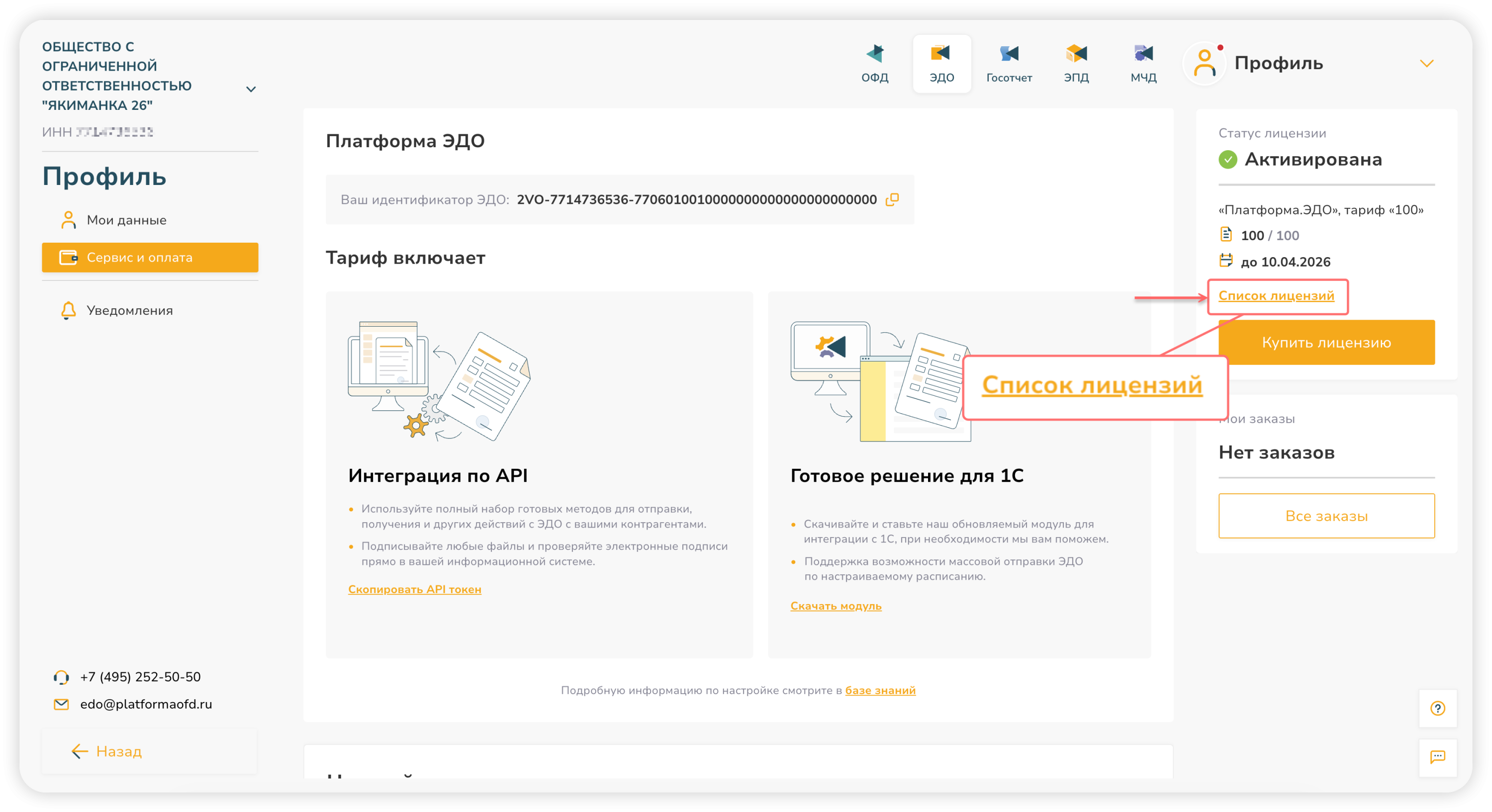Click the Скачать модуль link
The image size is (1492, 812).
point(836,606)
